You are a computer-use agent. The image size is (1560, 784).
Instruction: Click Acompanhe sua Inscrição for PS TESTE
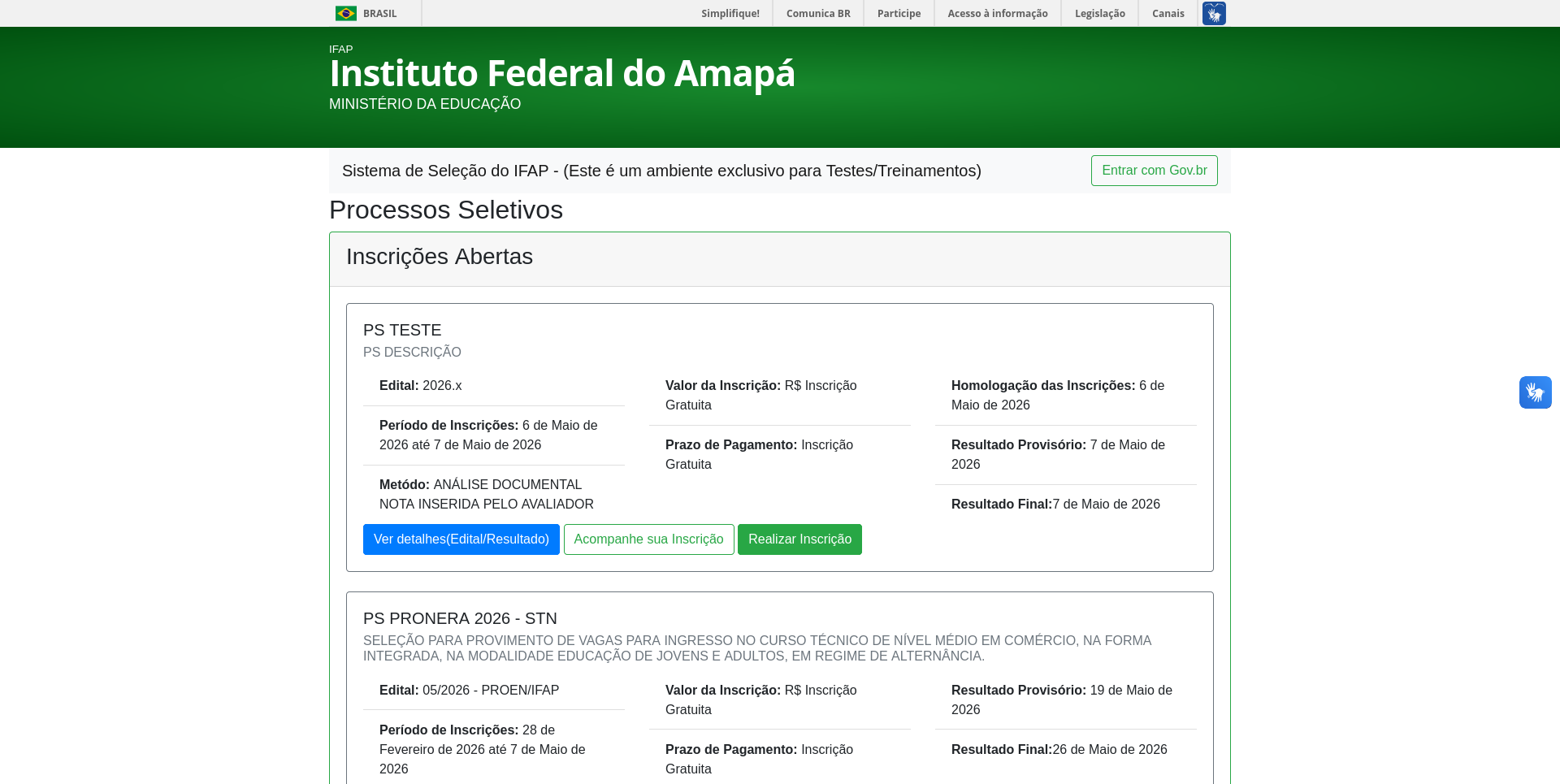pos(648,539)
